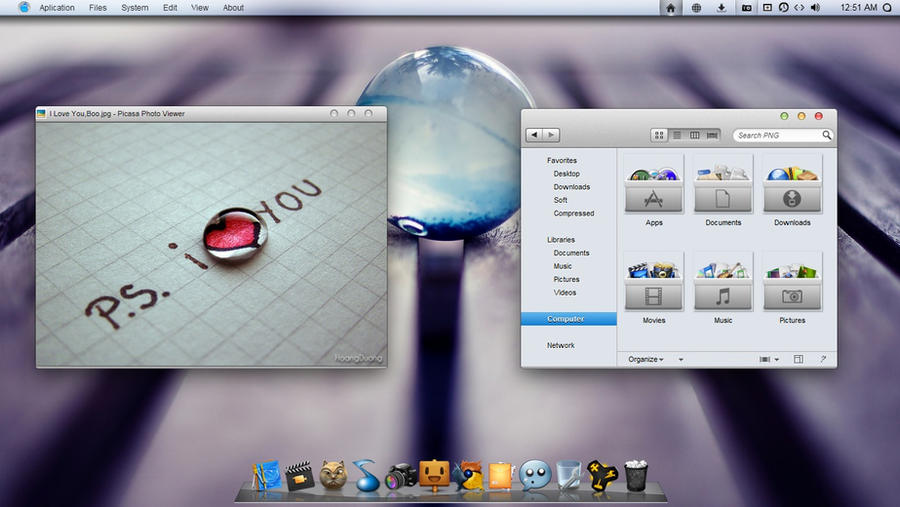Select Music under Libraries
900x507 pixels.
pyautogui.click(x=562, y=266)
